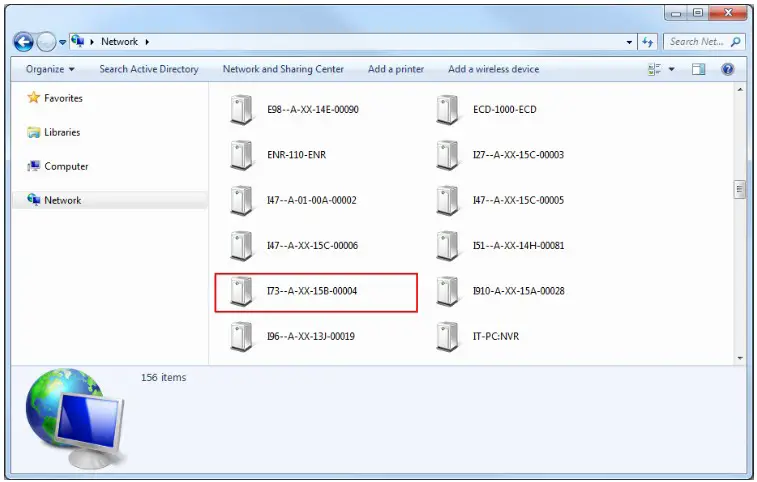
Task: Click the Network globe icon in sidebar
Action: pos(33,199)
